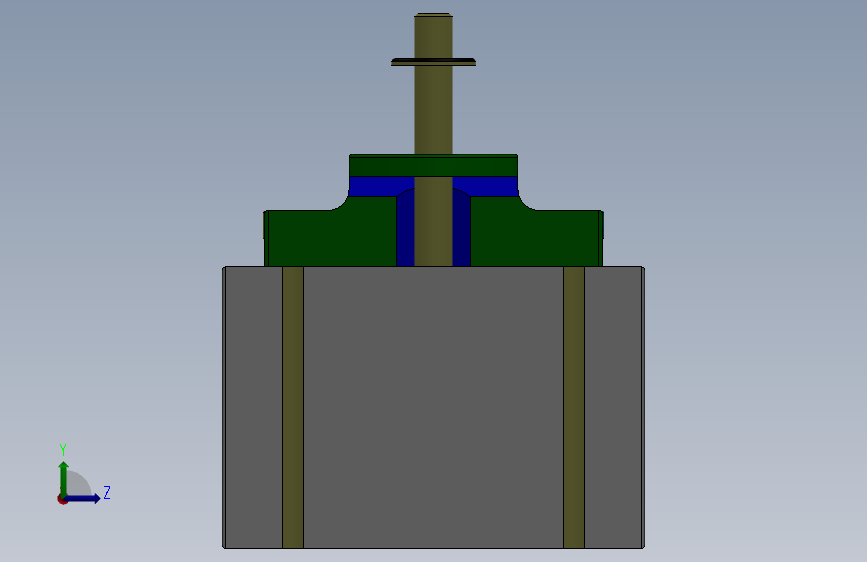Click the green Y axis arrow of triad
This screenshot has height=562, width=867.
click(64, 478)
